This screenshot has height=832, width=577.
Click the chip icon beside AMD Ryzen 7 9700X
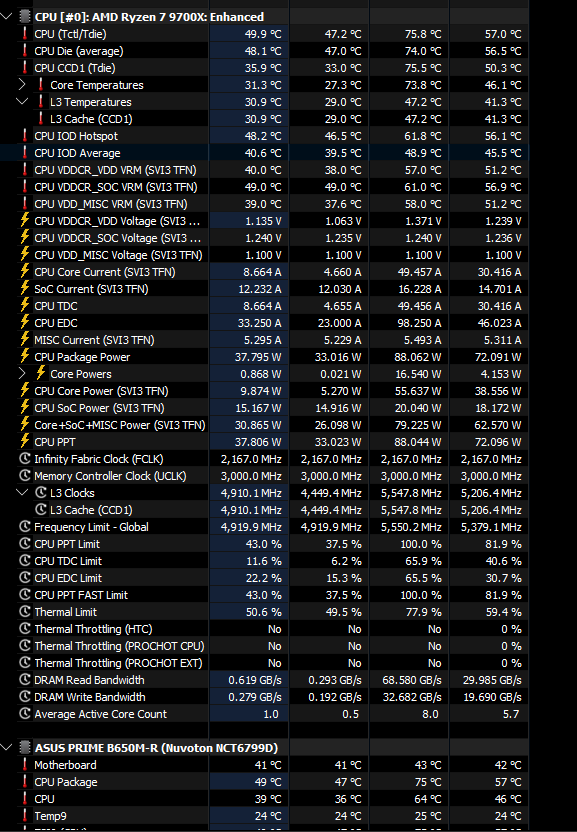point(24,17)
